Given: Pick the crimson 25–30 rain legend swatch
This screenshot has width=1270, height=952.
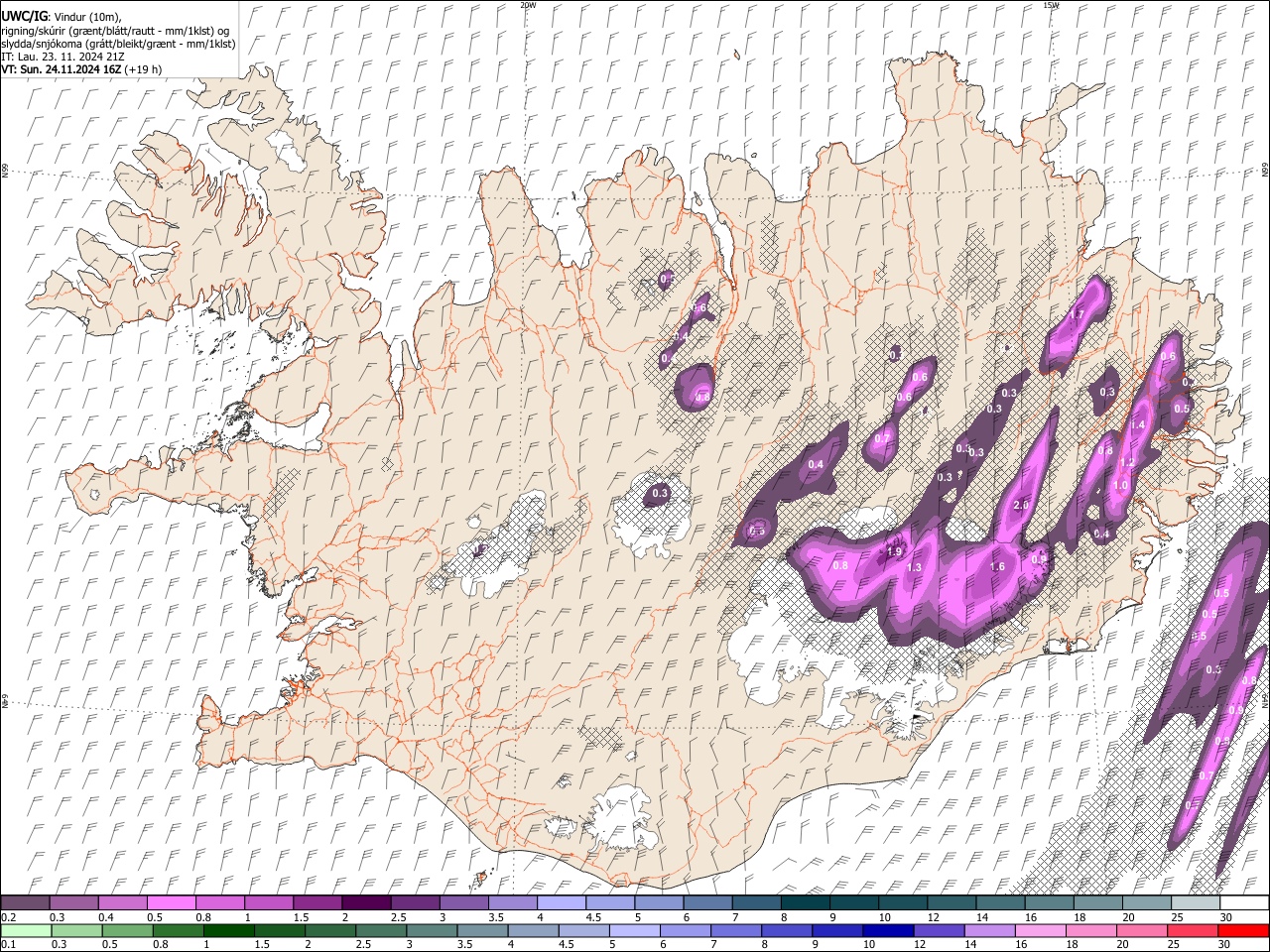Looking at the screenshot, I should (x=1194, y=930).
